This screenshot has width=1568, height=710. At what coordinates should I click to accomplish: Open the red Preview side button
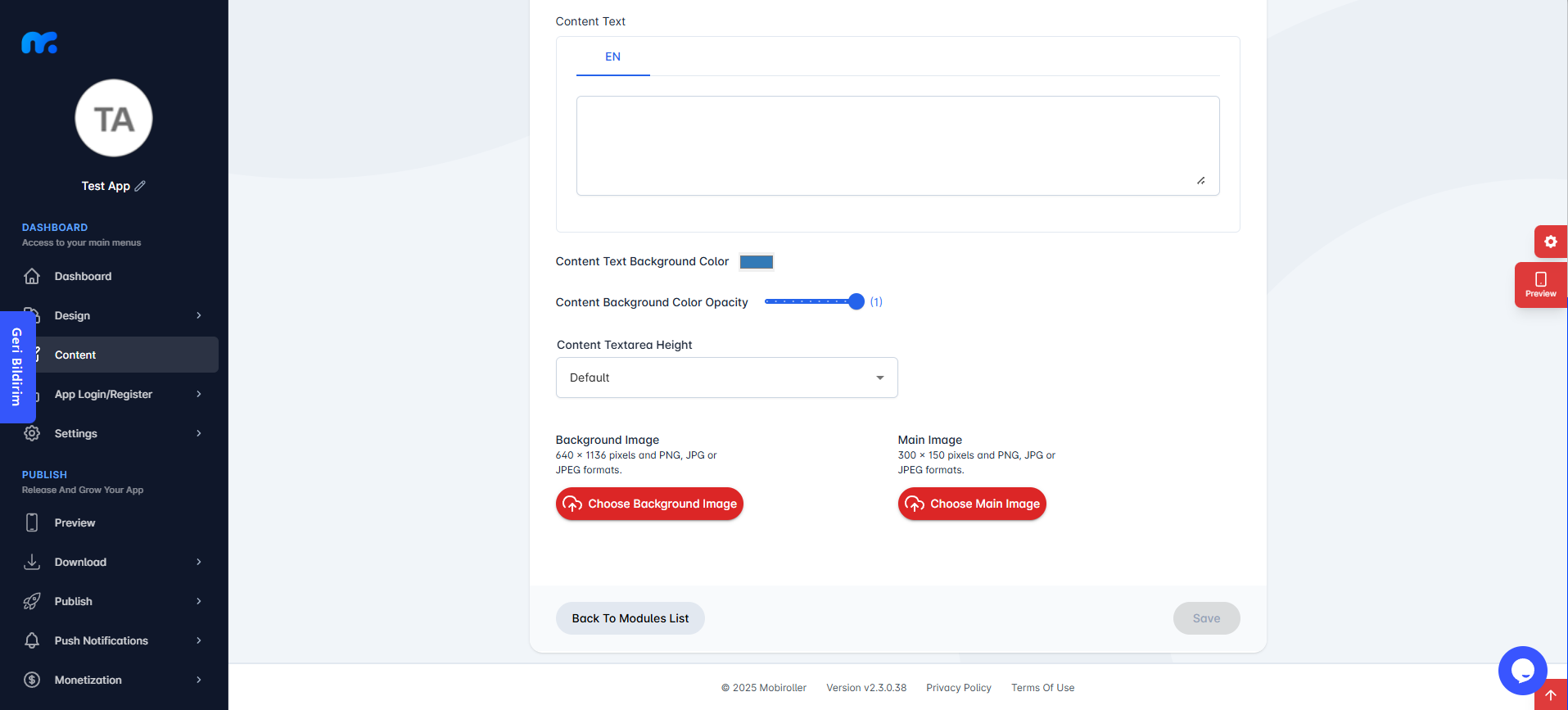point(1540,285)
